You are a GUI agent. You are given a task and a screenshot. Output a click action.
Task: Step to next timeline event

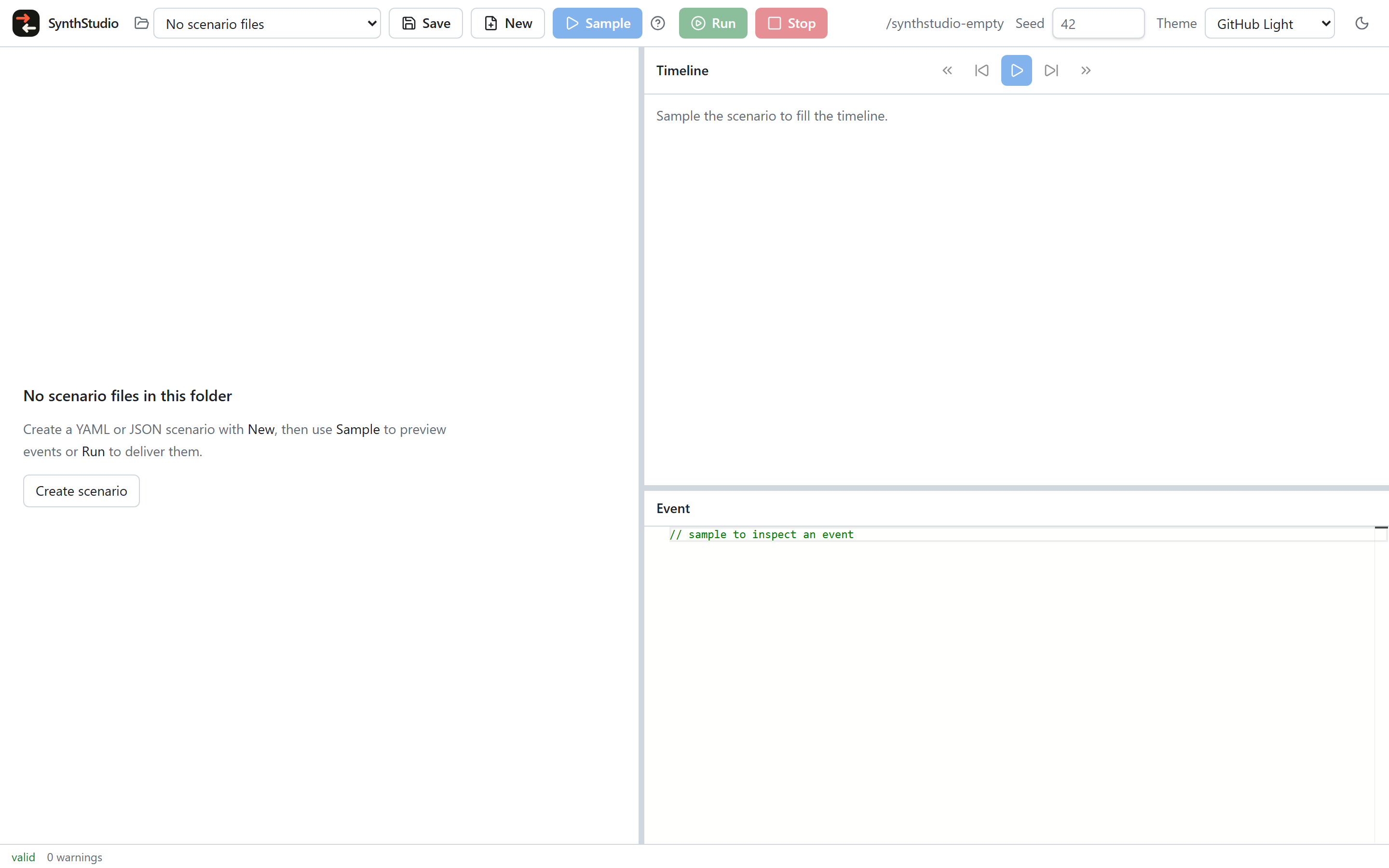pyautogui.click(x=1051, y=70)
